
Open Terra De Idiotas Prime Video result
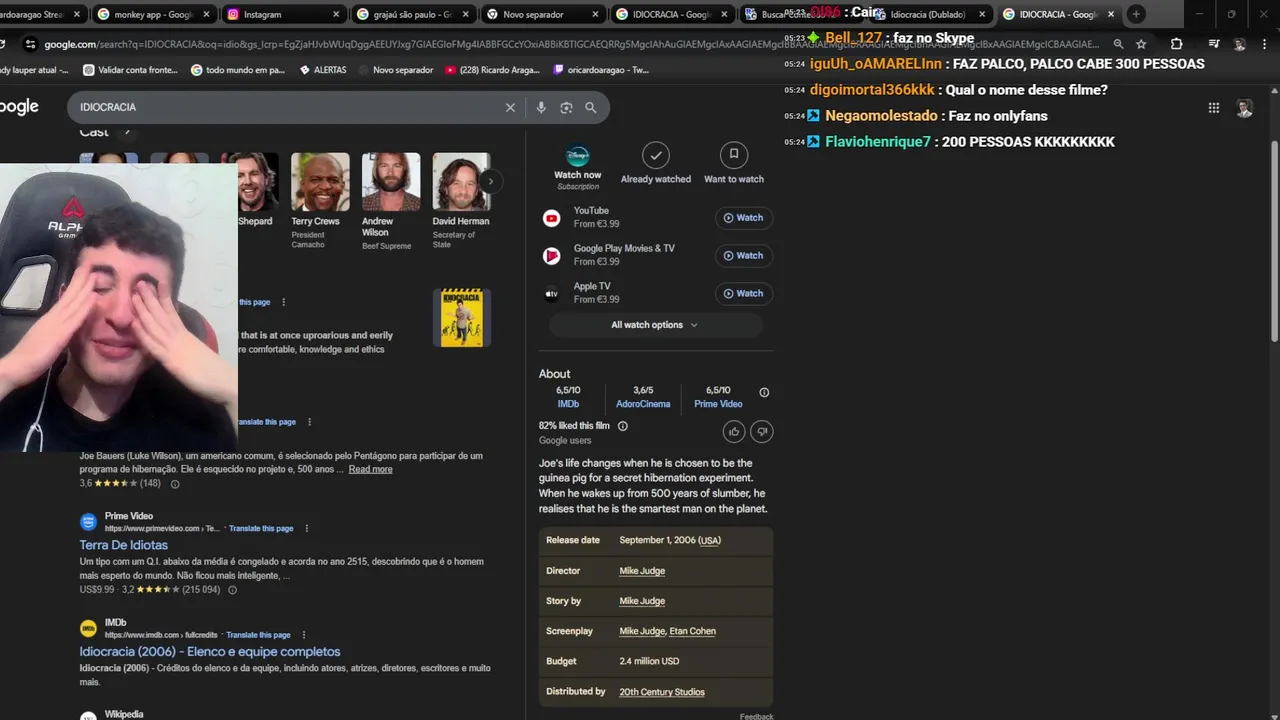124,545
